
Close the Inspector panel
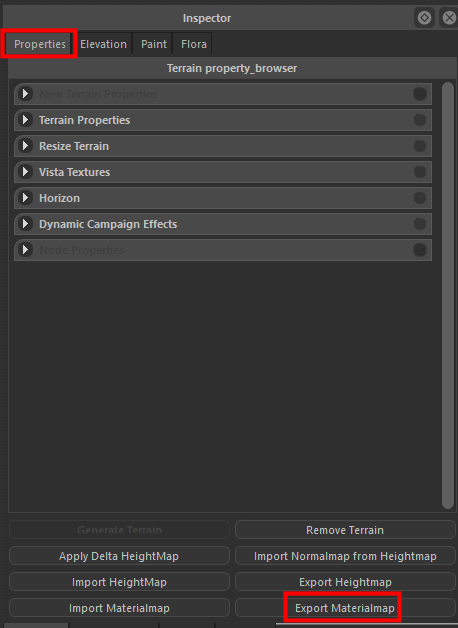(x=449, y=18)
